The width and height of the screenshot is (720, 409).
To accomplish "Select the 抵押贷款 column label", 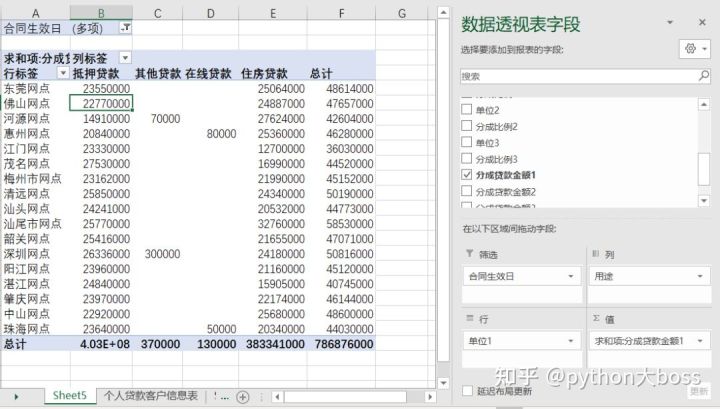I will (x=101, y=73).
